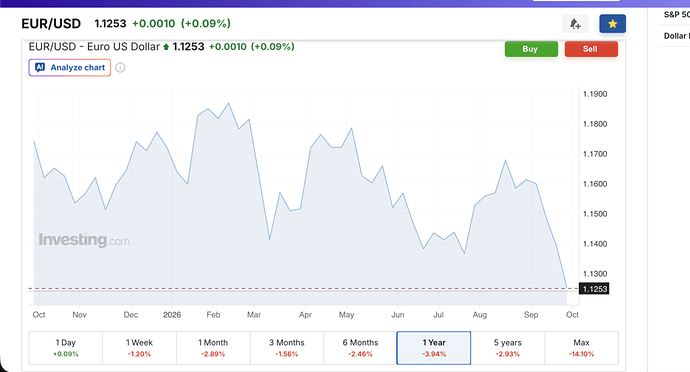Image resolution: width=690 pixels, height=372 pixels.
Task: Click the EUR/USD - Euro US Dollar chart title
Action: pyautogui.click(x=94, y=47)
